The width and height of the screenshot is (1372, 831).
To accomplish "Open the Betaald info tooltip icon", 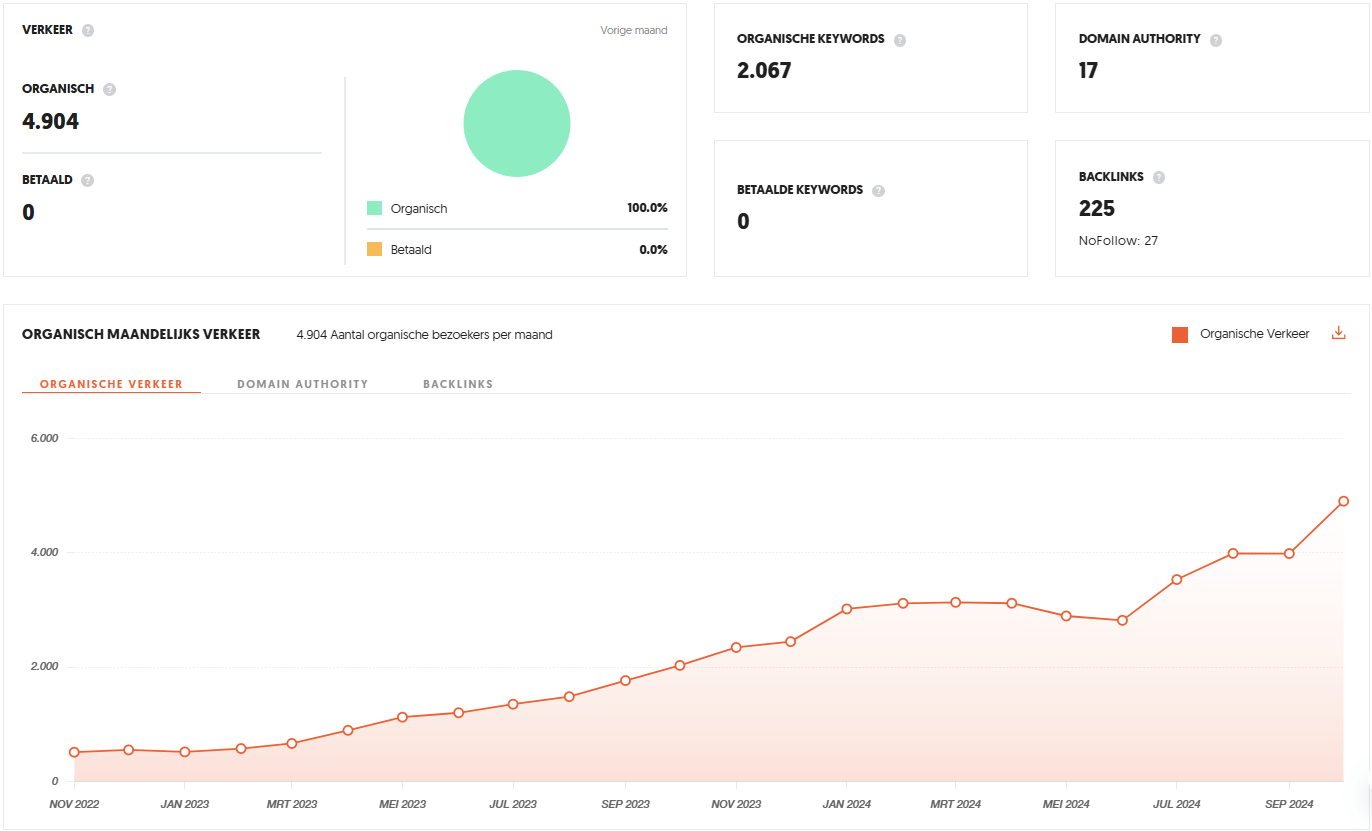I will (x=87, y=181).
